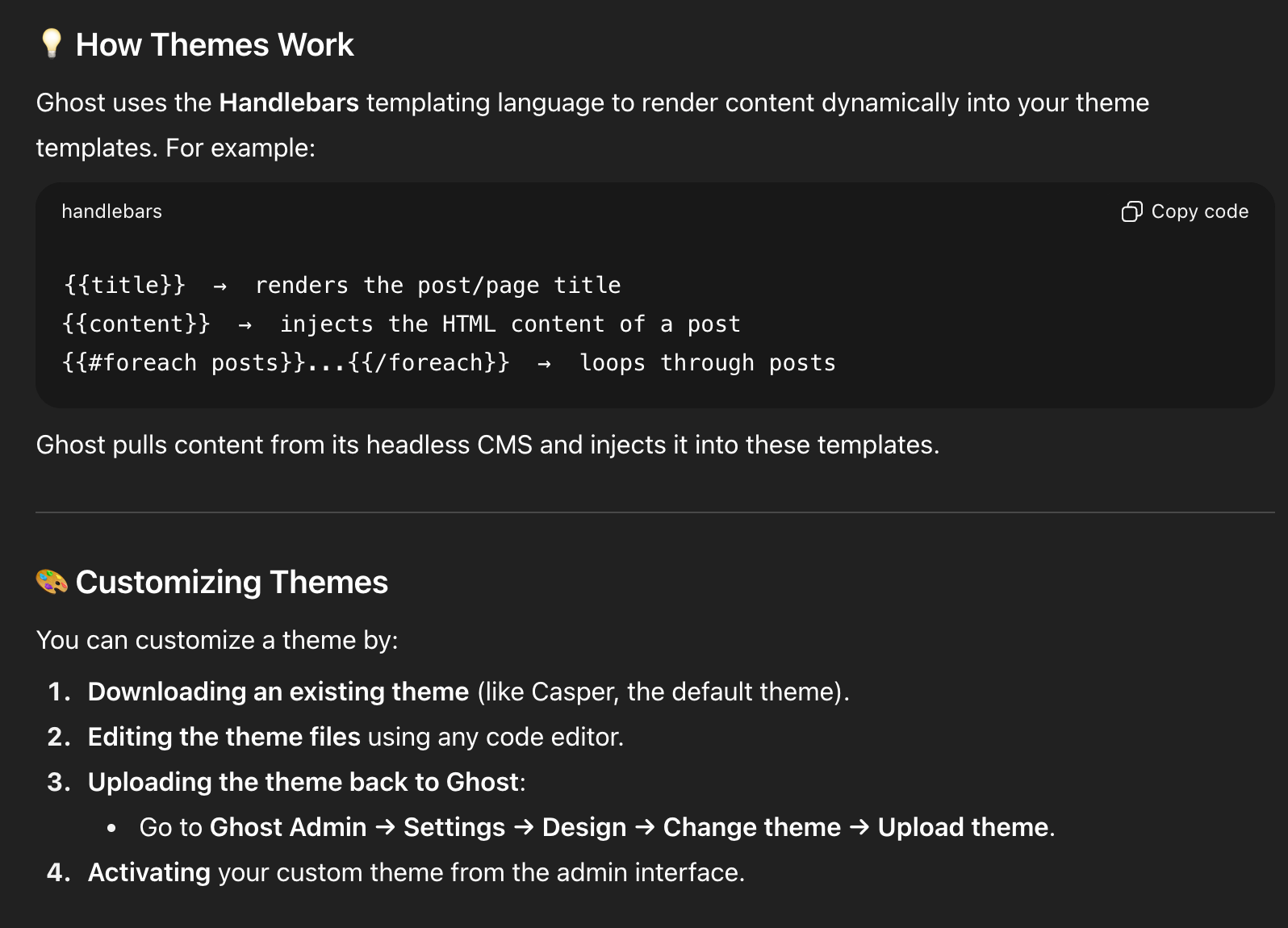This screenshot has width=1288, height=928.
Task: Click the arrow before Upload theme
Action: [859, 827]
